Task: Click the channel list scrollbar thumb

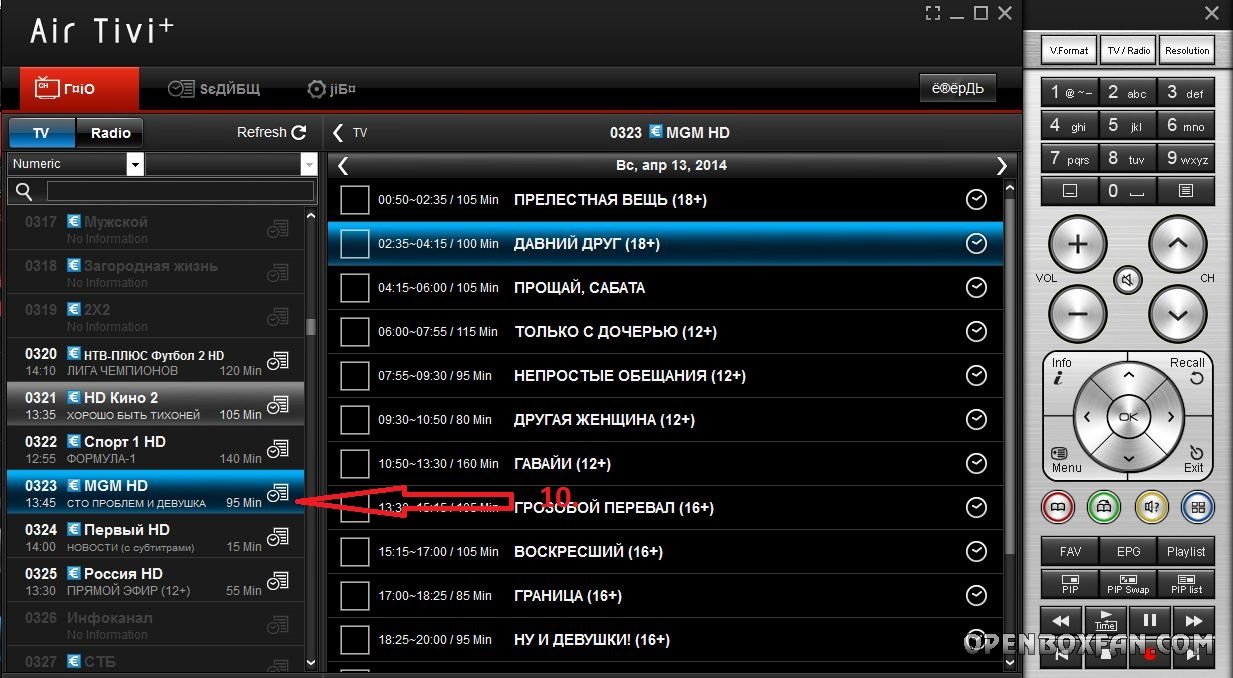Action: pyautogui.click(x=311, y=327)
